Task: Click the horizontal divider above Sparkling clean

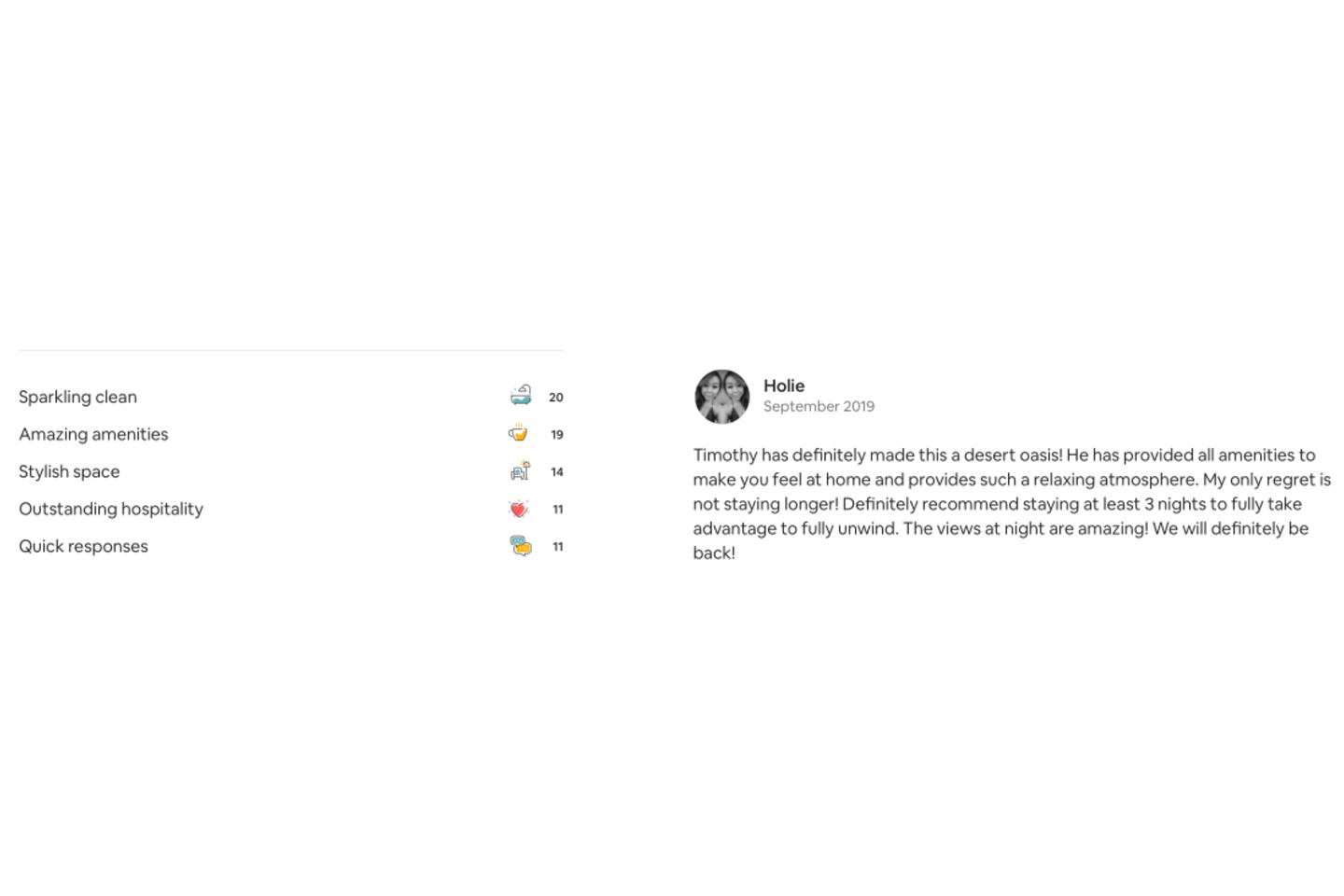Action: tap(291, 351)
